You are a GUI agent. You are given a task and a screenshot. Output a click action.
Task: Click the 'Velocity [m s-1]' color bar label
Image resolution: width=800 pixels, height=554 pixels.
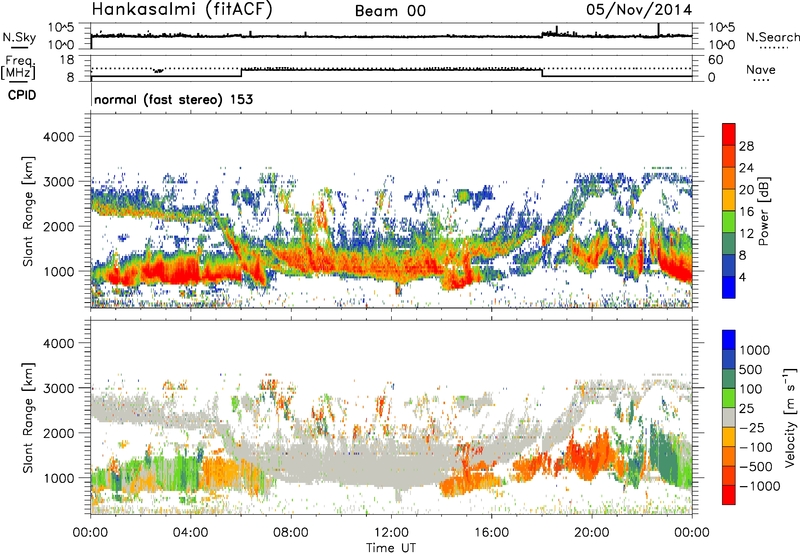tap(790, 417)
